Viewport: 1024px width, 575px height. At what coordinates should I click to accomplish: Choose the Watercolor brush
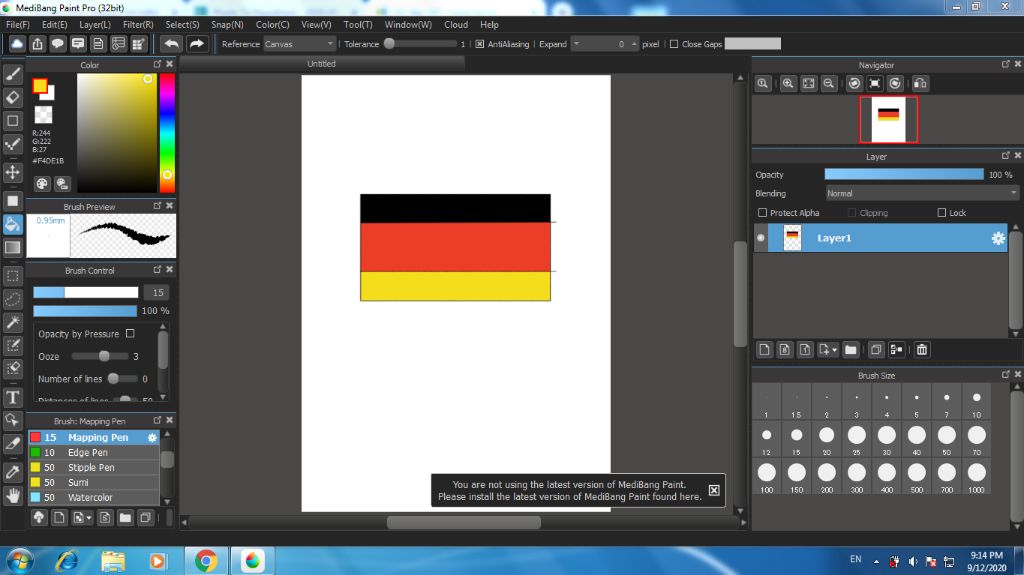pyautogui.click(x=94, y=497)
